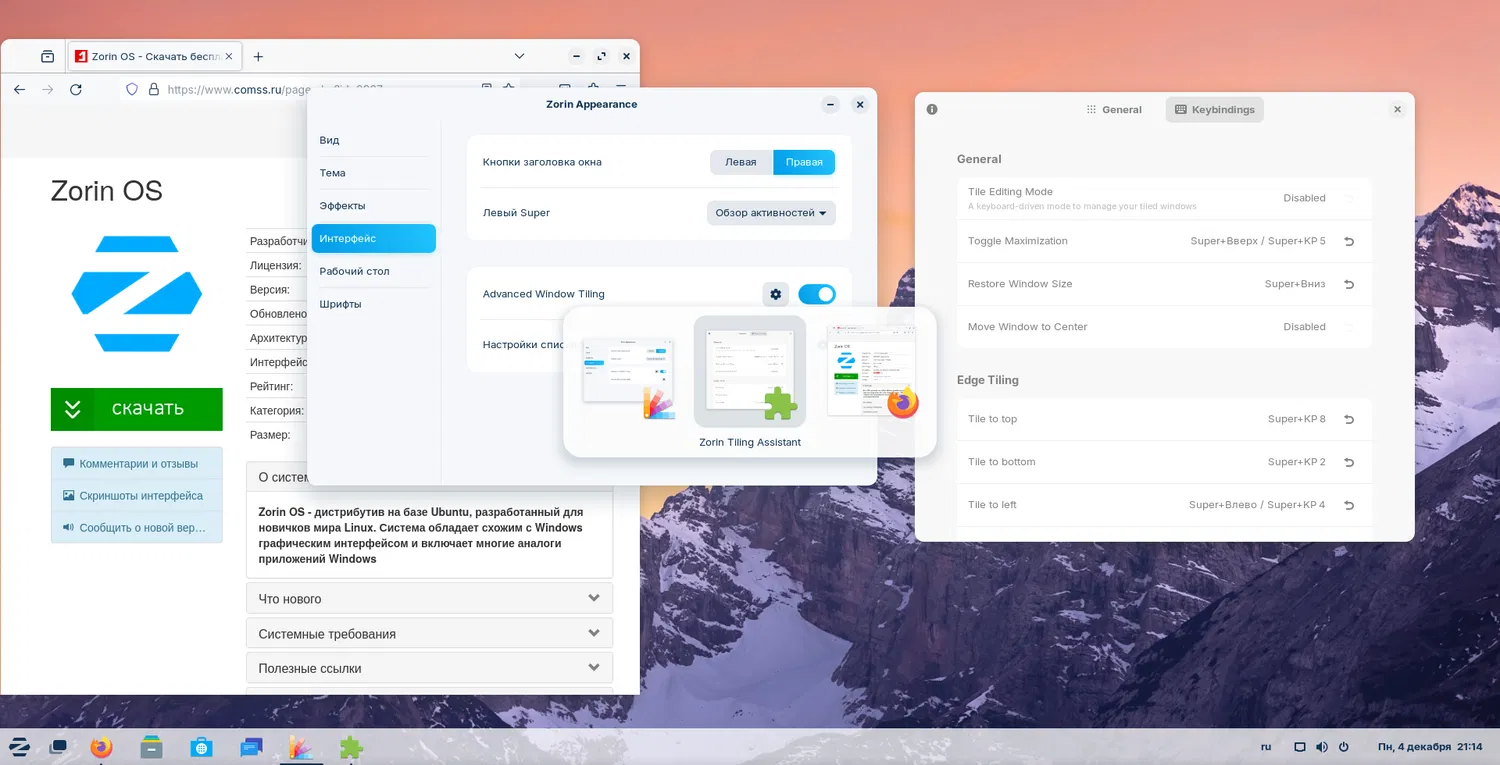Open the 'Обзор активностей' Left Super dropdown
The image size is (1500, 765).
[x=771, y=213]
